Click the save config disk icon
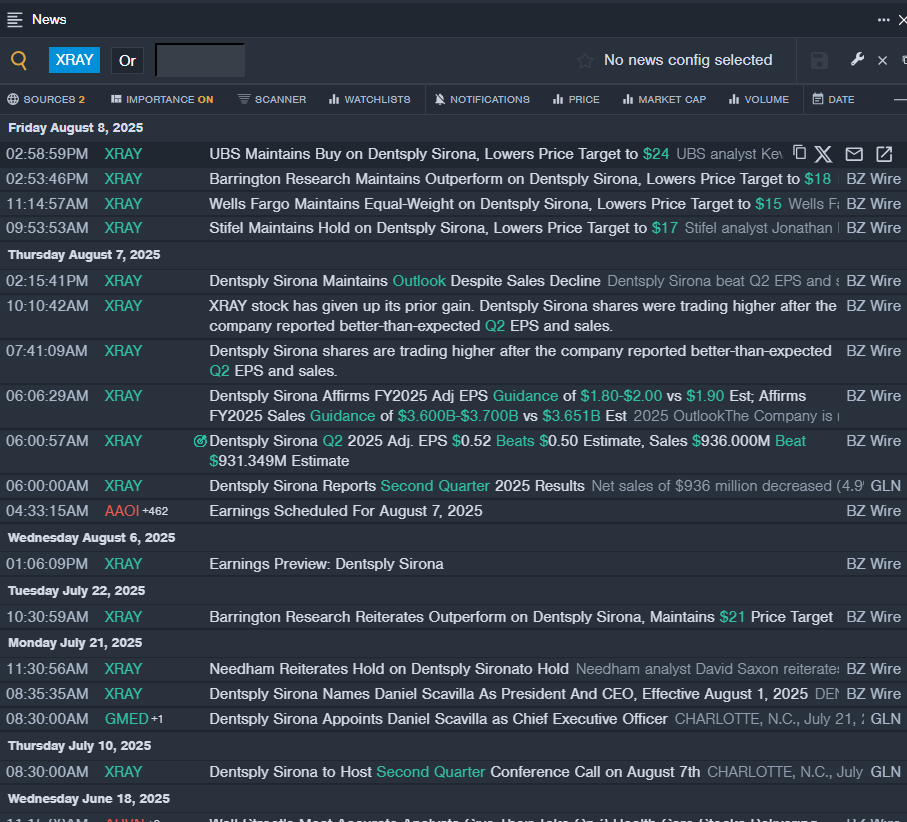Screen dimensions: 907x822 pyautogui.click(x=819, y=60)
